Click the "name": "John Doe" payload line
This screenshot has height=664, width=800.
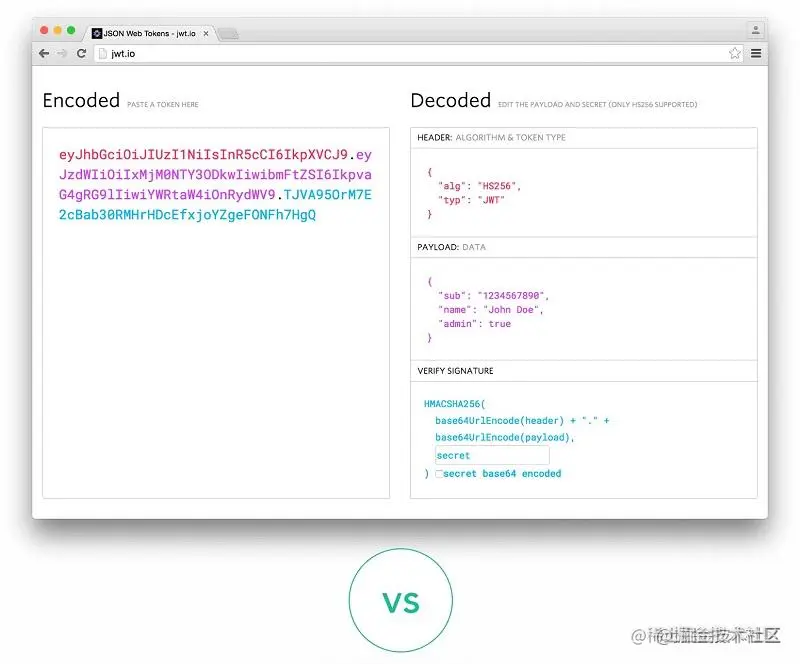coord(490,310)
